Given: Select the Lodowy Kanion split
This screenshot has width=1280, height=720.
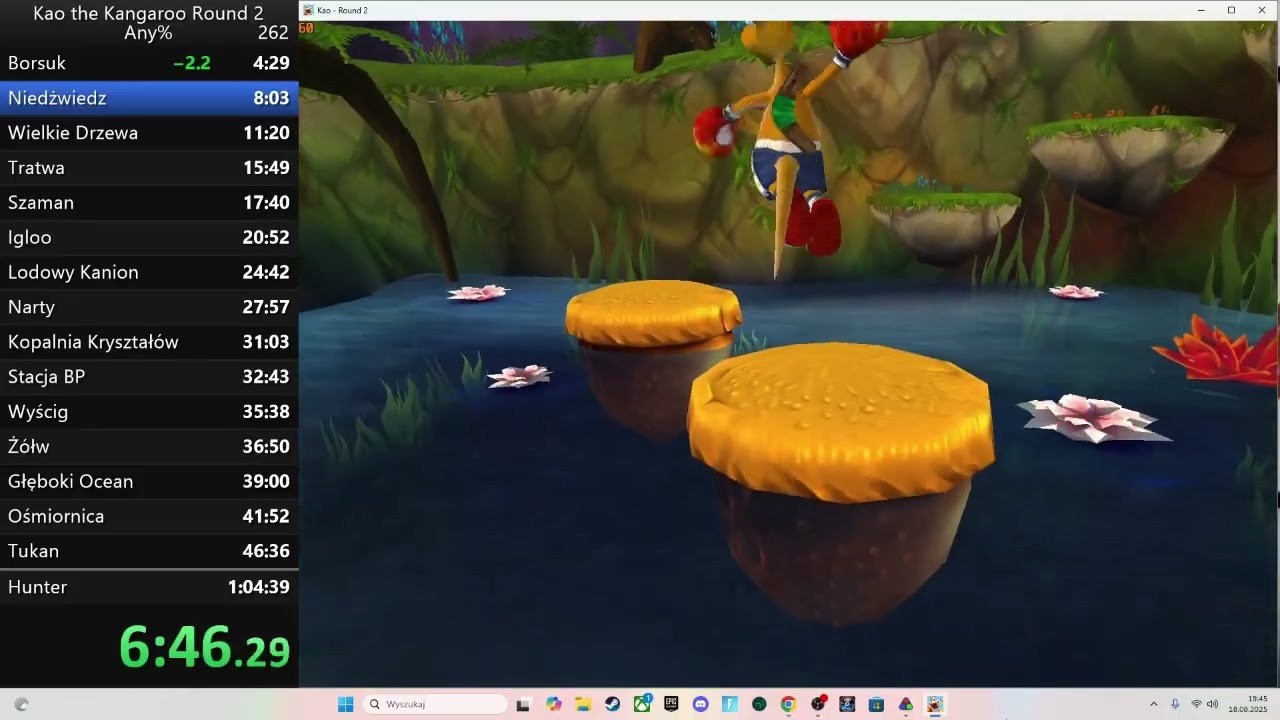Looking at the screenshot, I should tap(149, 272).
